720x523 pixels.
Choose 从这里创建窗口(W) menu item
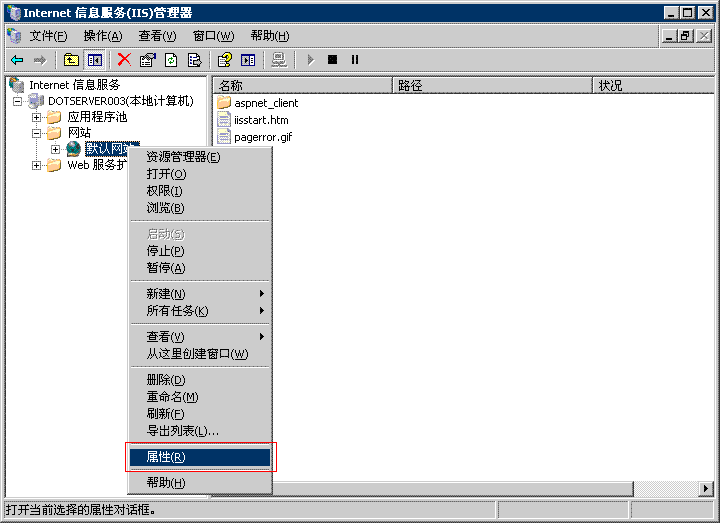(x=200, y=354)
